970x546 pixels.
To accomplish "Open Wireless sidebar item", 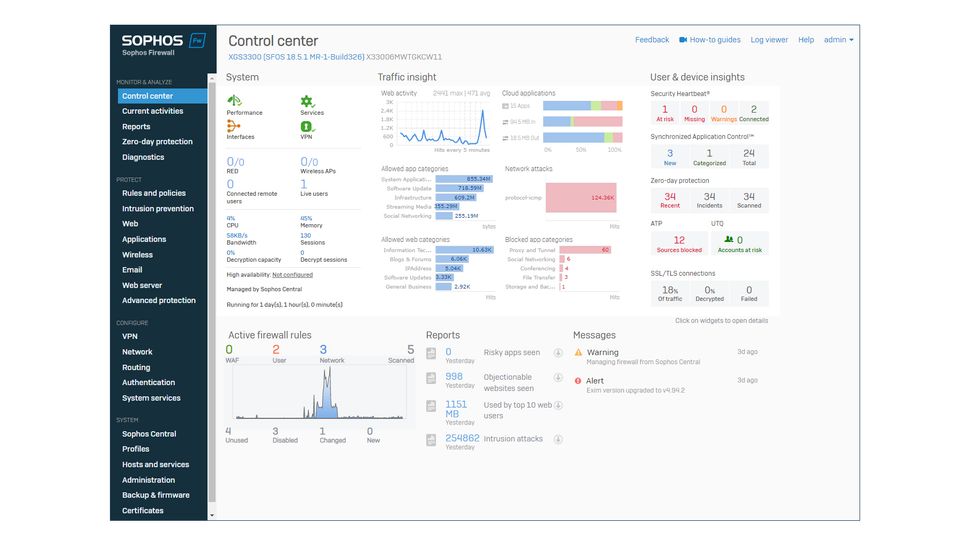I will coord(137,255).
